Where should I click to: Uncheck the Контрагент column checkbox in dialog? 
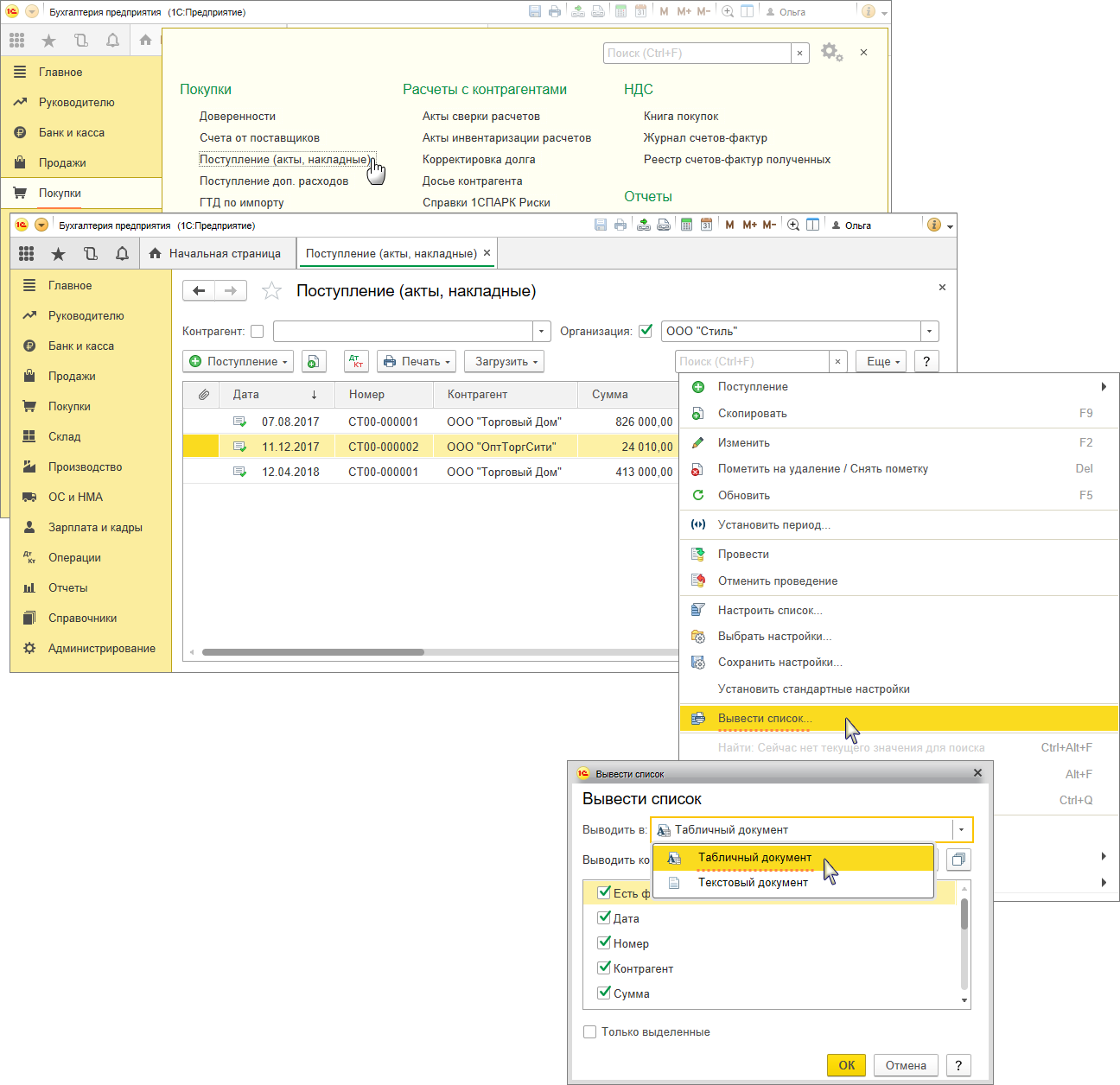click(605, 968)
